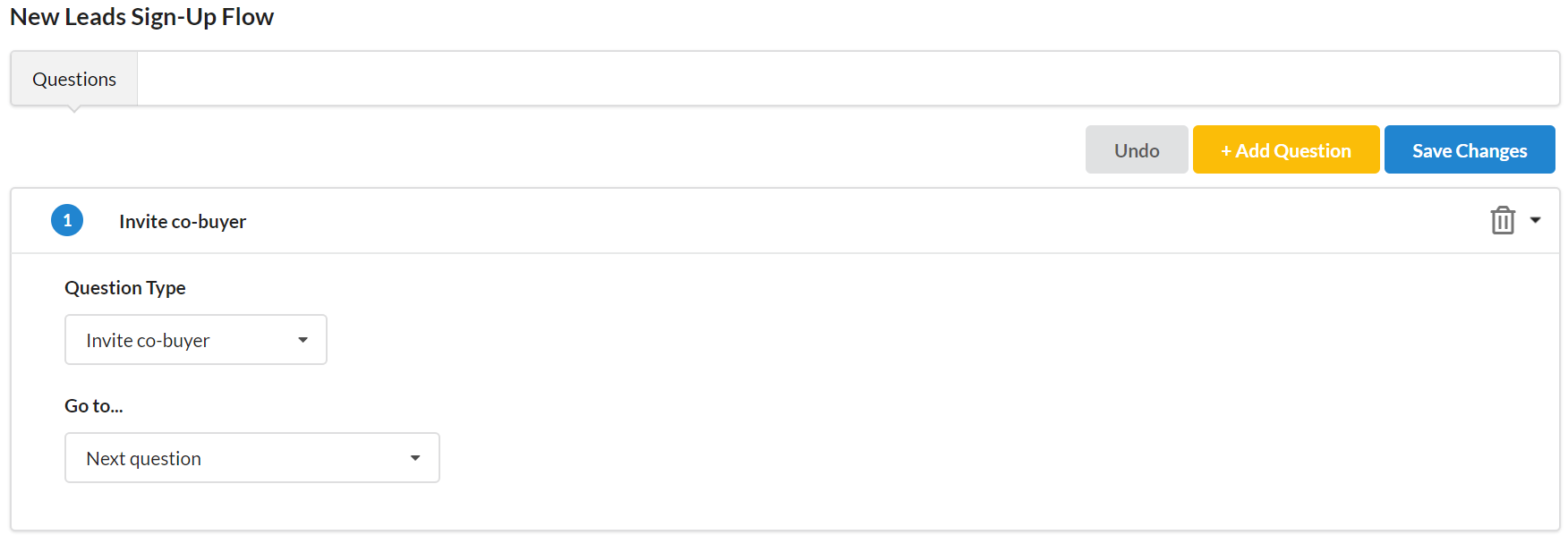Click the empty space in the question 1 header
The height and width of the screenshot is (535, 1568).
[805, 221]
